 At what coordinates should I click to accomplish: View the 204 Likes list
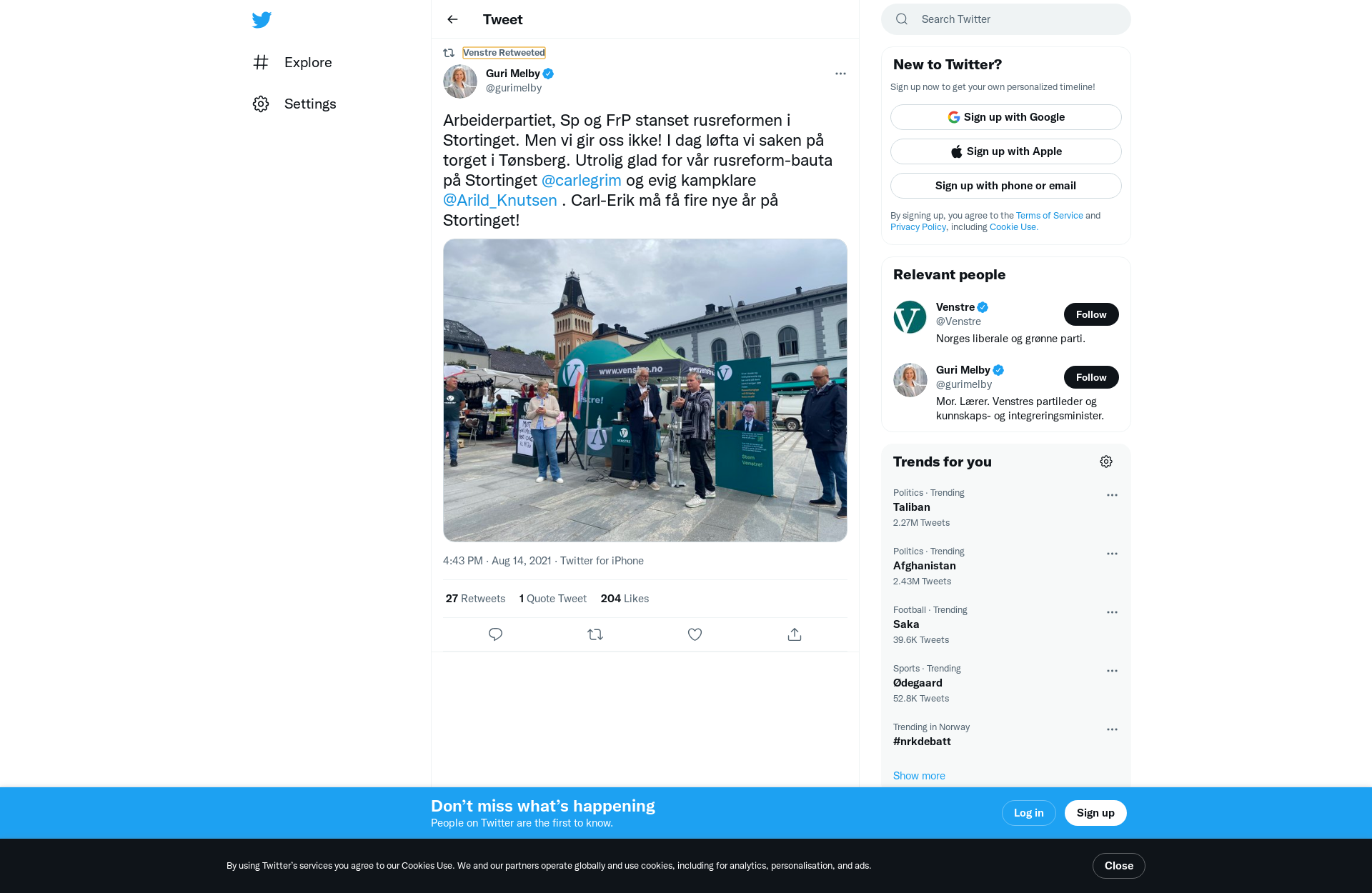click(x=625, y=599)
